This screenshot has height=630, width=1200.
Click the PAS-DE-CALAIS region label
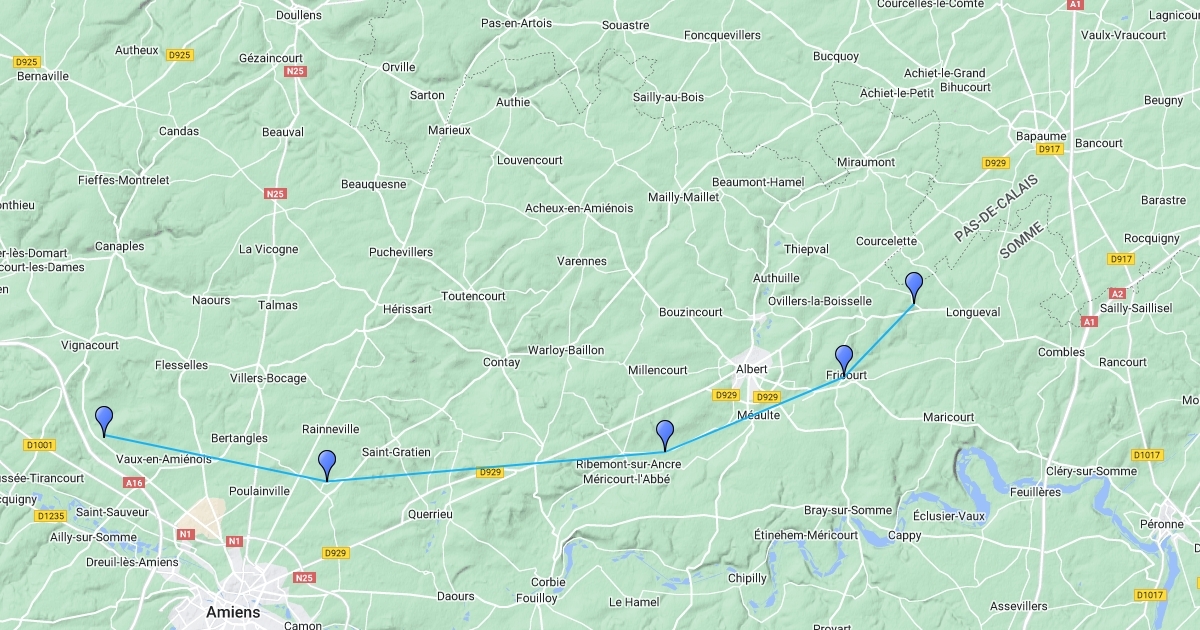tap(996, 208)
